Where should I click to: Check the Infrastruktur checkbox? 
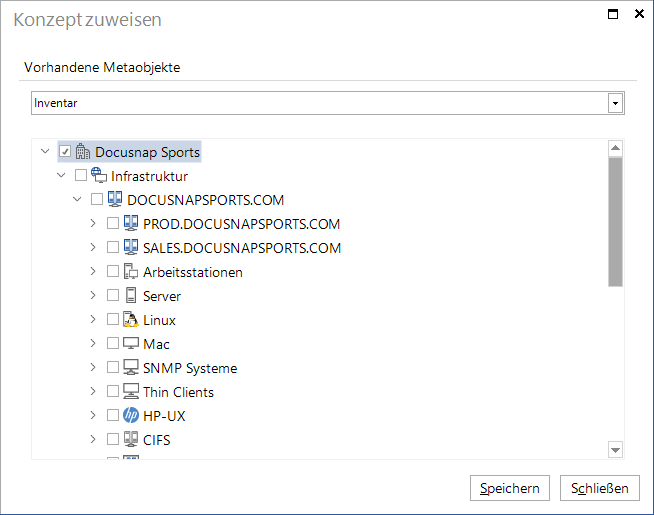80,175
